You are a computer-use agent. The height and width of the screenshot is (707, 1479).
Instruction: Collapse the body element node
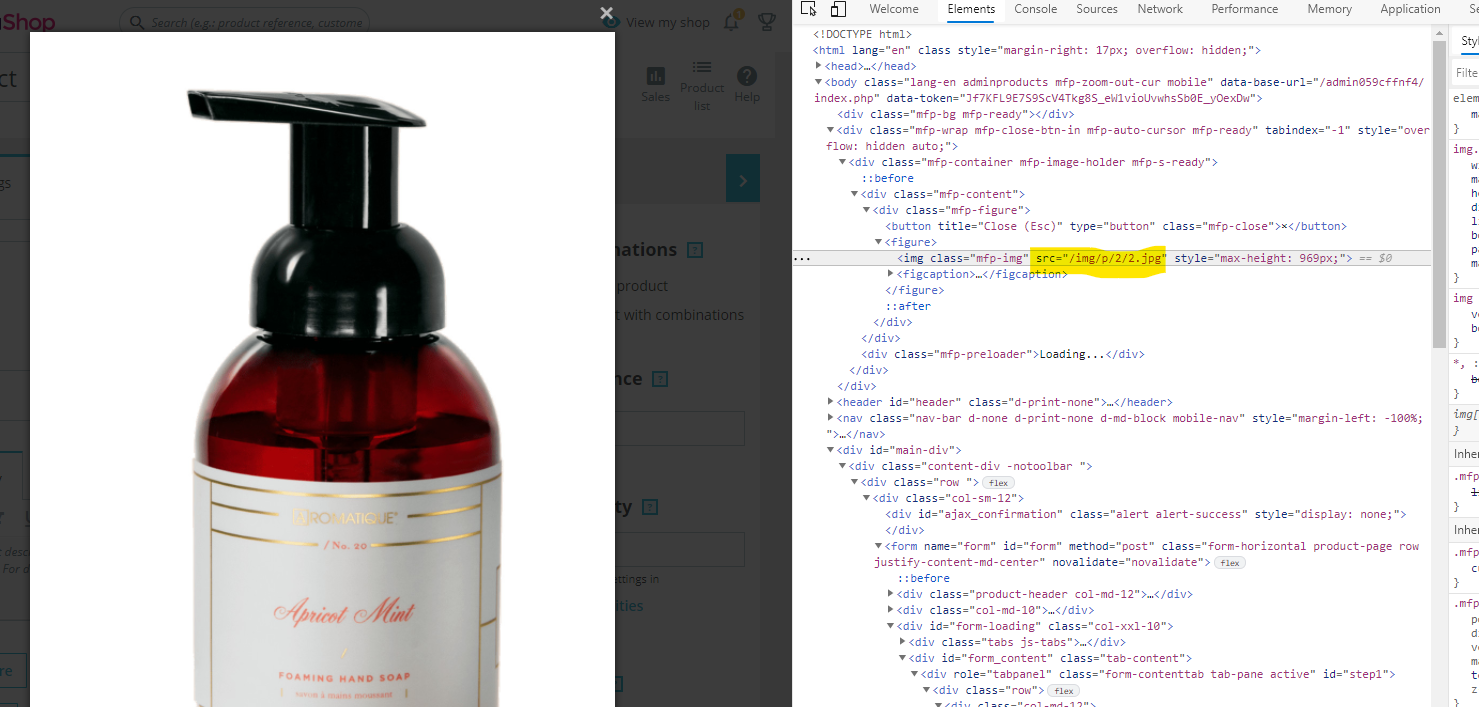[x=819, y=82]
